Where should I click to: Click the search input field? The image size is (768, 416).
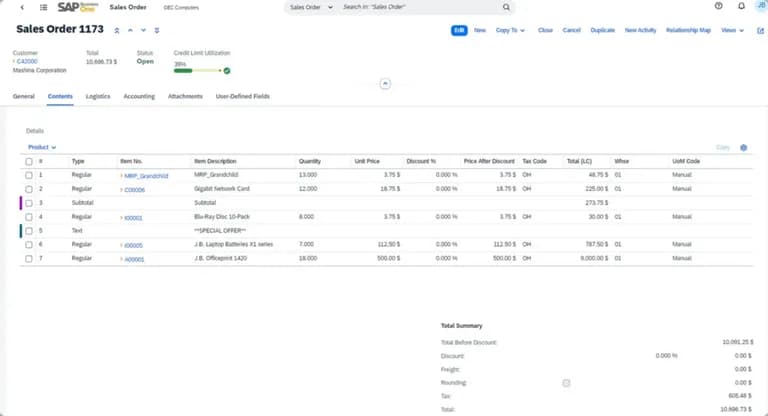tap(421, 7)
